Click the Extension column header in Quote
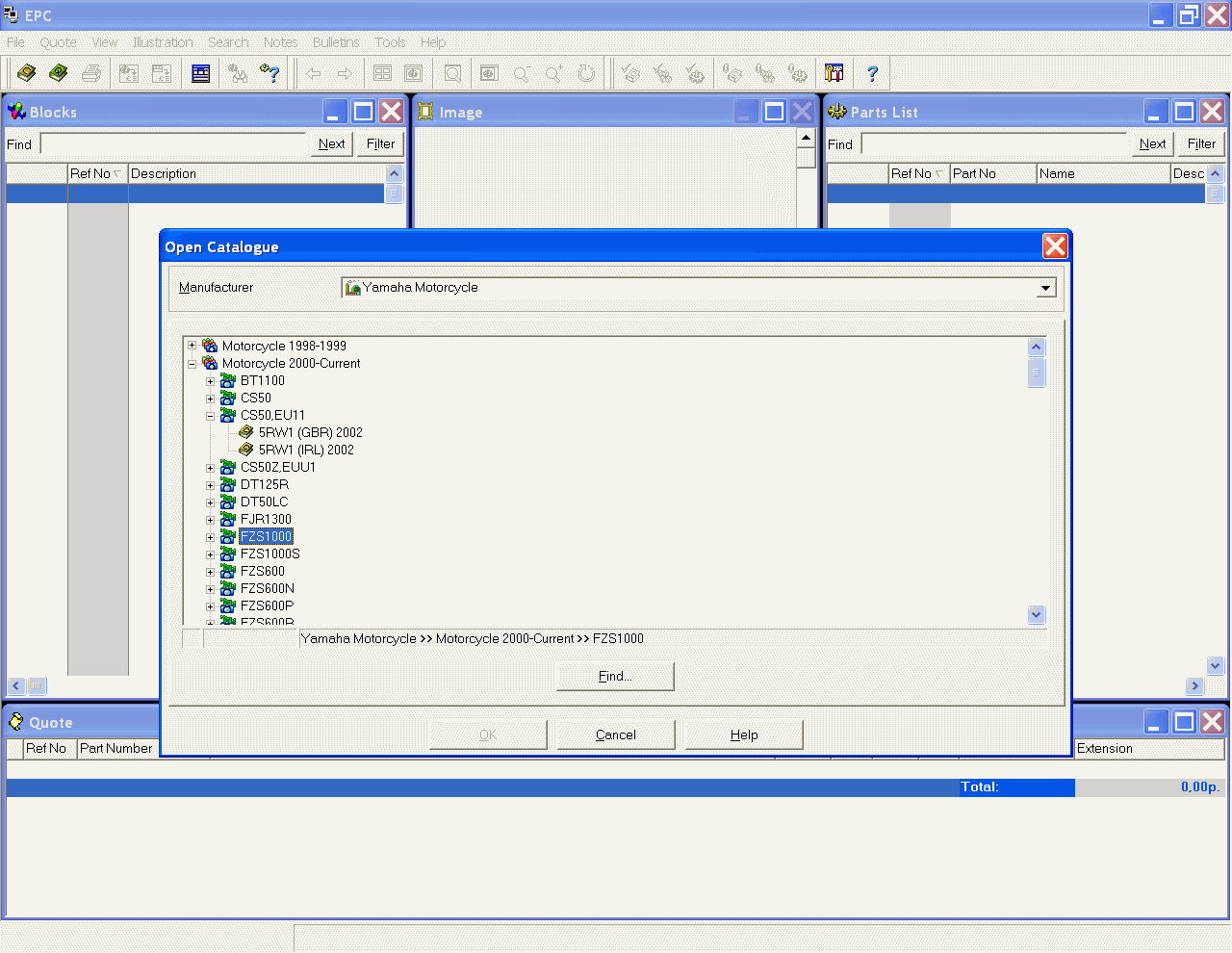1232x953 pixels. click(x=1149, y=748)
